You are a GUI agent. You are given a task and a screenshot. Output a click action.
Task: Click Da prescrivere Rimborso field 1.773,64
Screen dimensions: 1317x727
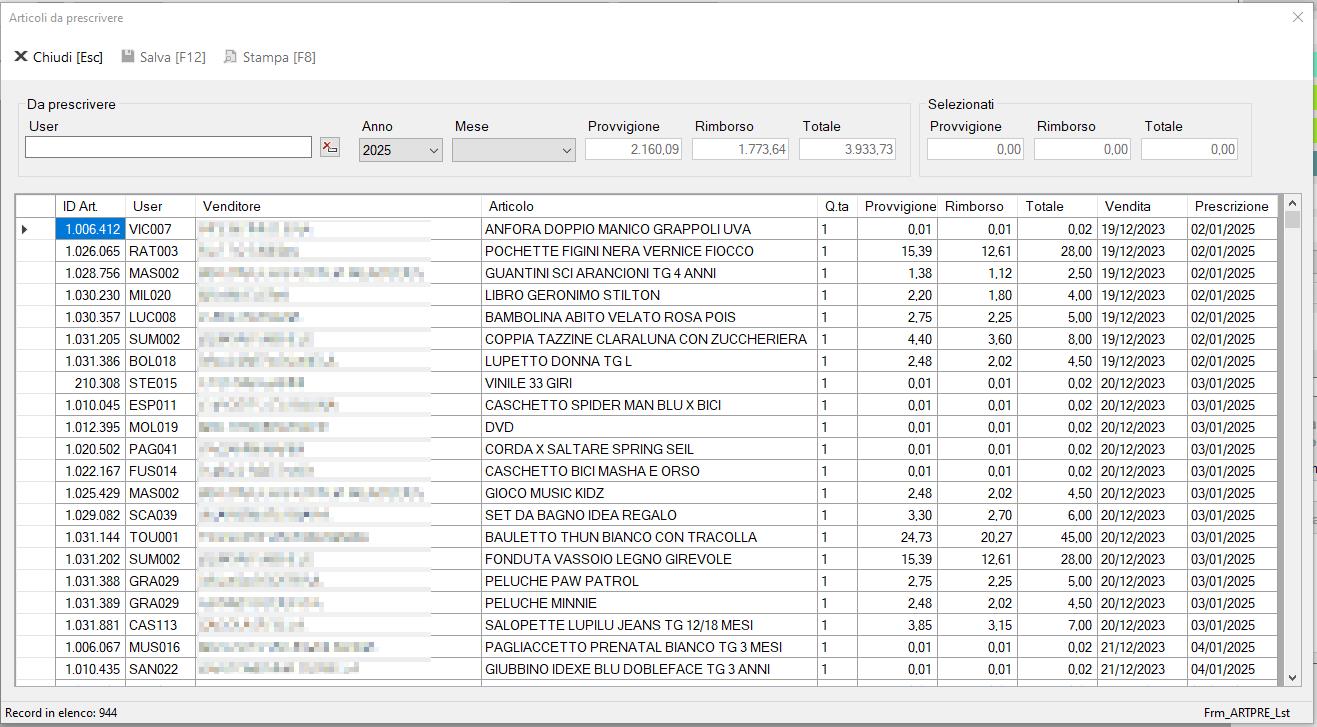(741, 149)
